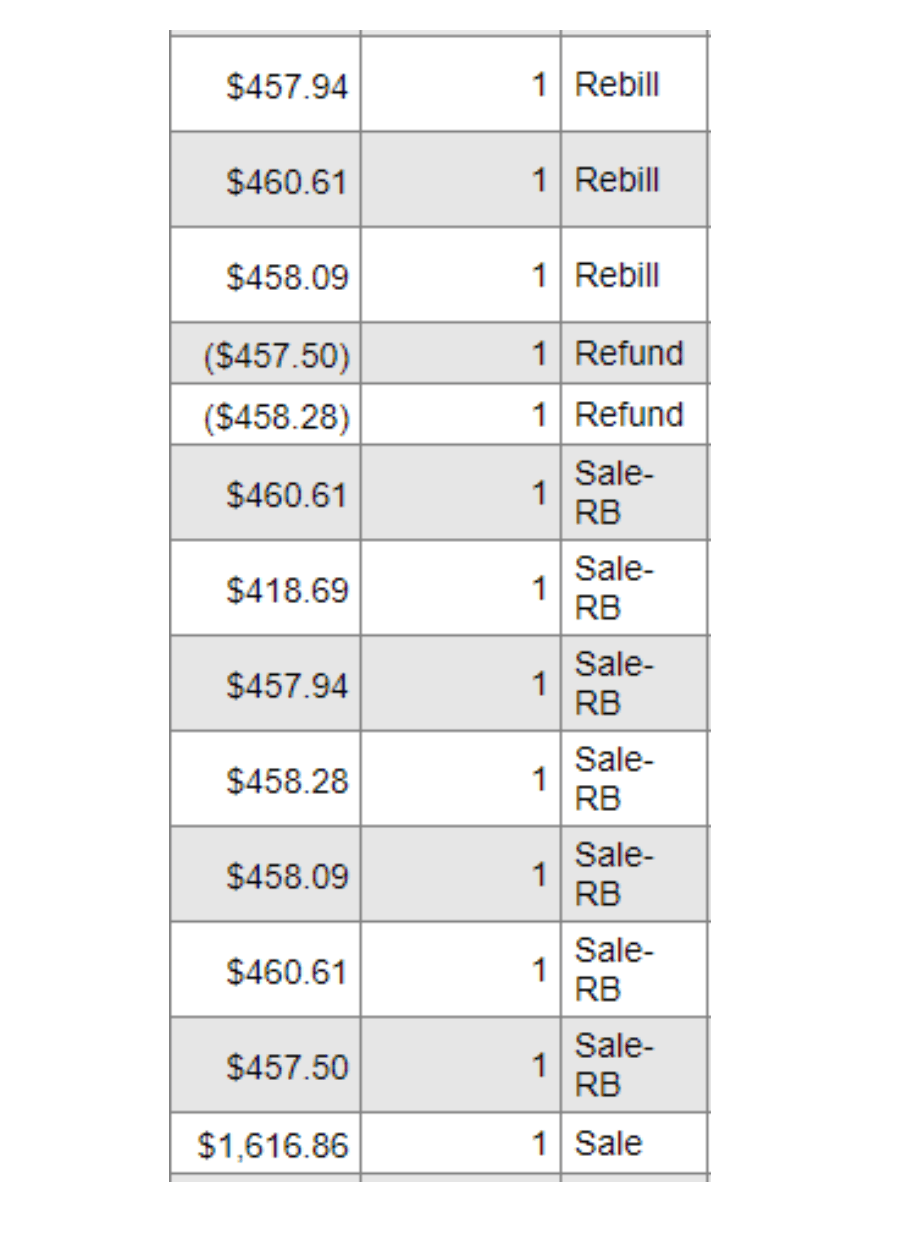Image resolution: width=906 pixels, height=1260 pixels.
Task: Select quantity 1 in the $418.69 row
Action: (x=539, y=588)
